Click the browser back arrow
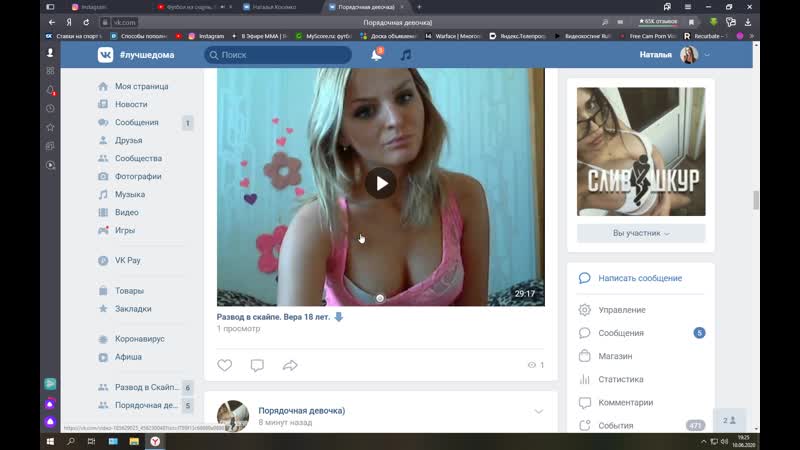 (52, 21)
